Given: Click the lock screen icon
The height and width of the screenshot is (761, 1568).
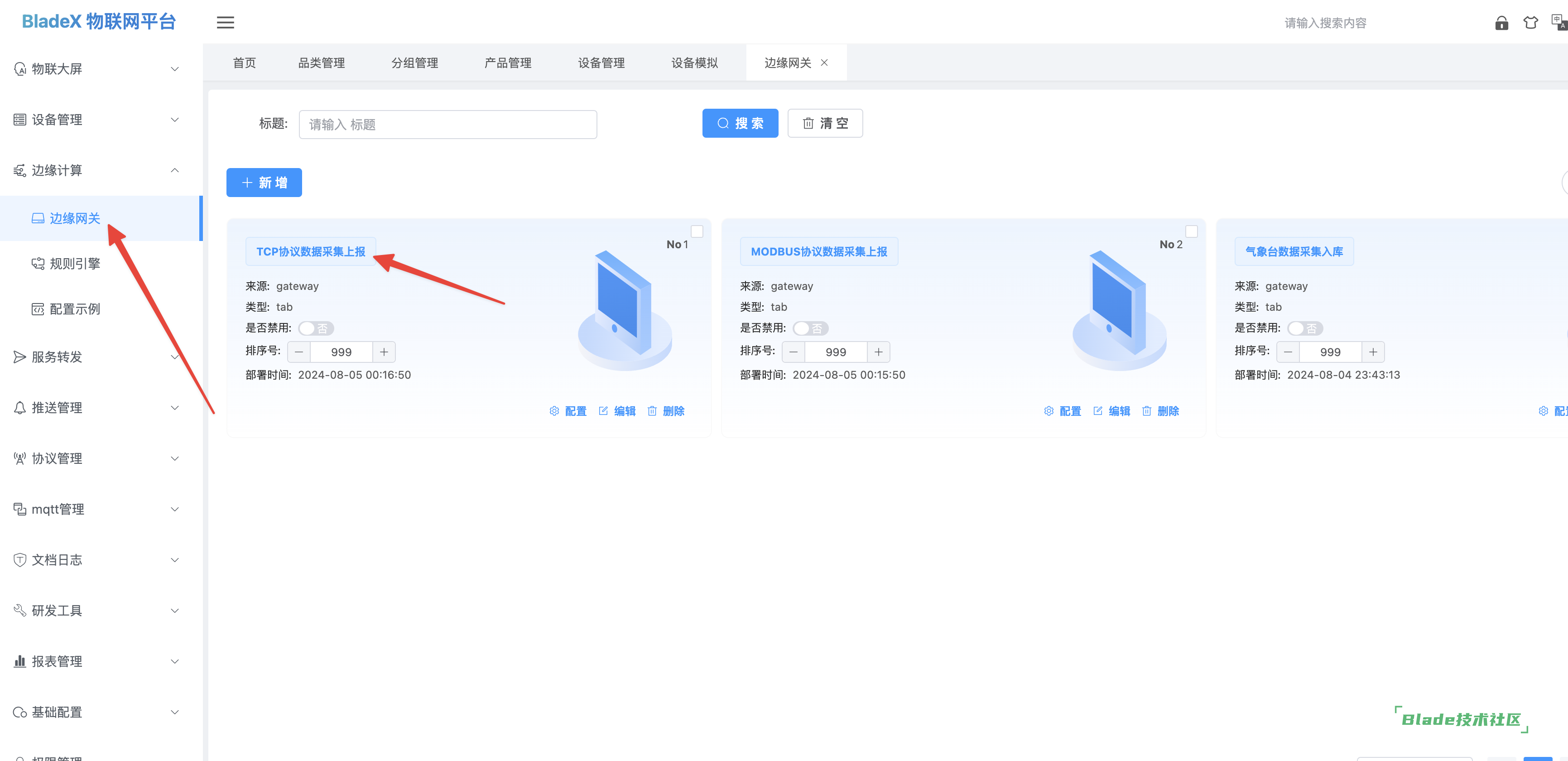Looking at the screenshot, I should pos(1501,23).
